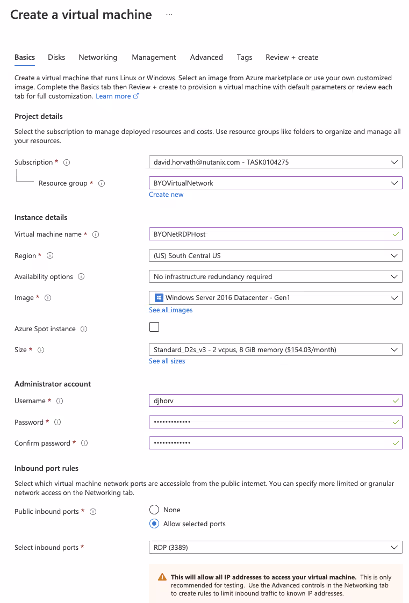
Task: Expand the Subscription dropdown
Action: click(x=276, y=162)
